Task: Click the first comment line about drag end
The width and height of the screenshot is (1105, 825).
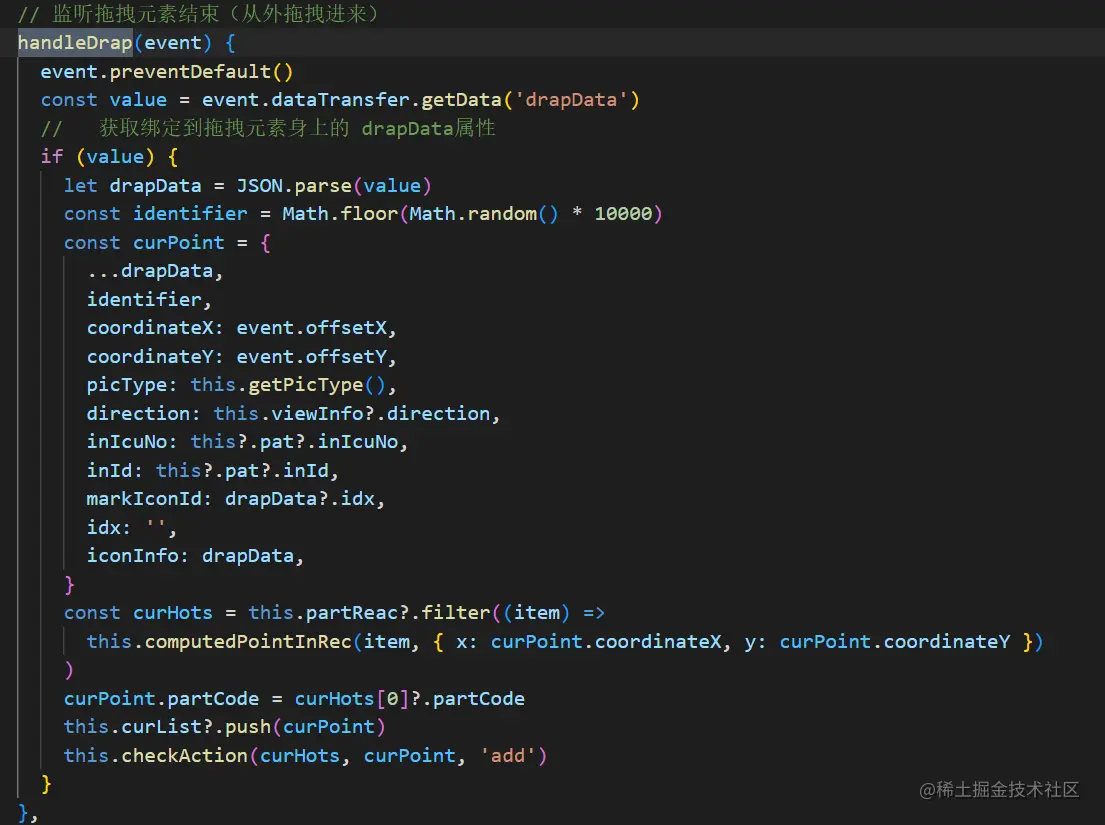Action: [198, 14]
